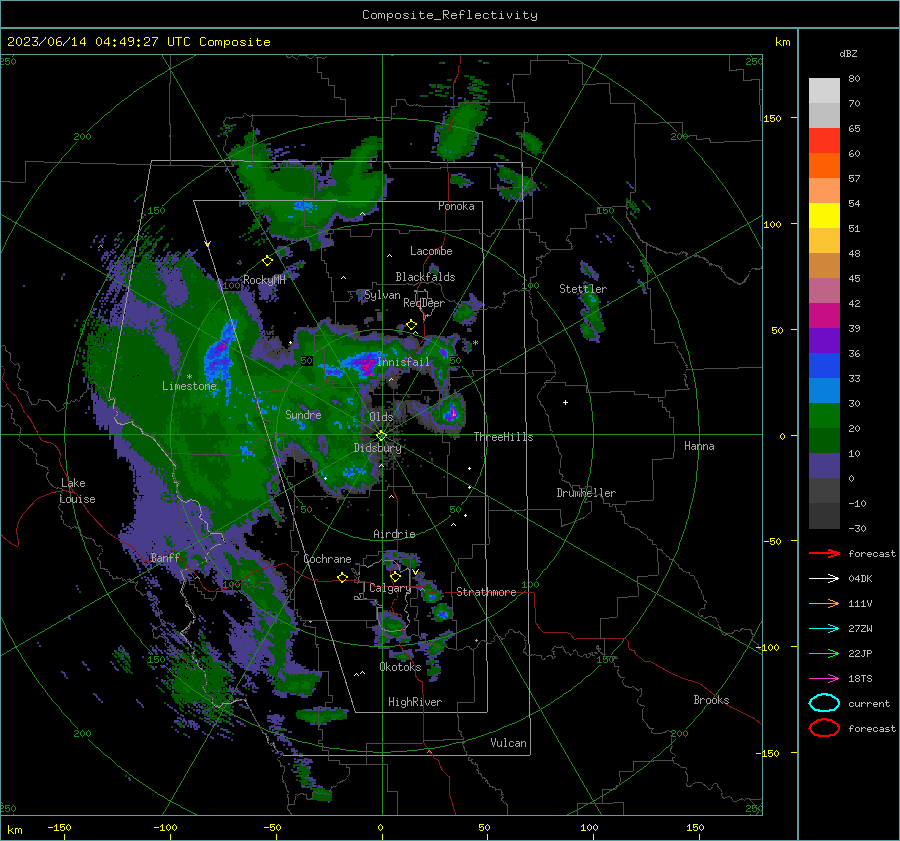Click the Vulcan city label
This screenshot has height=841, width=900.
508,743
